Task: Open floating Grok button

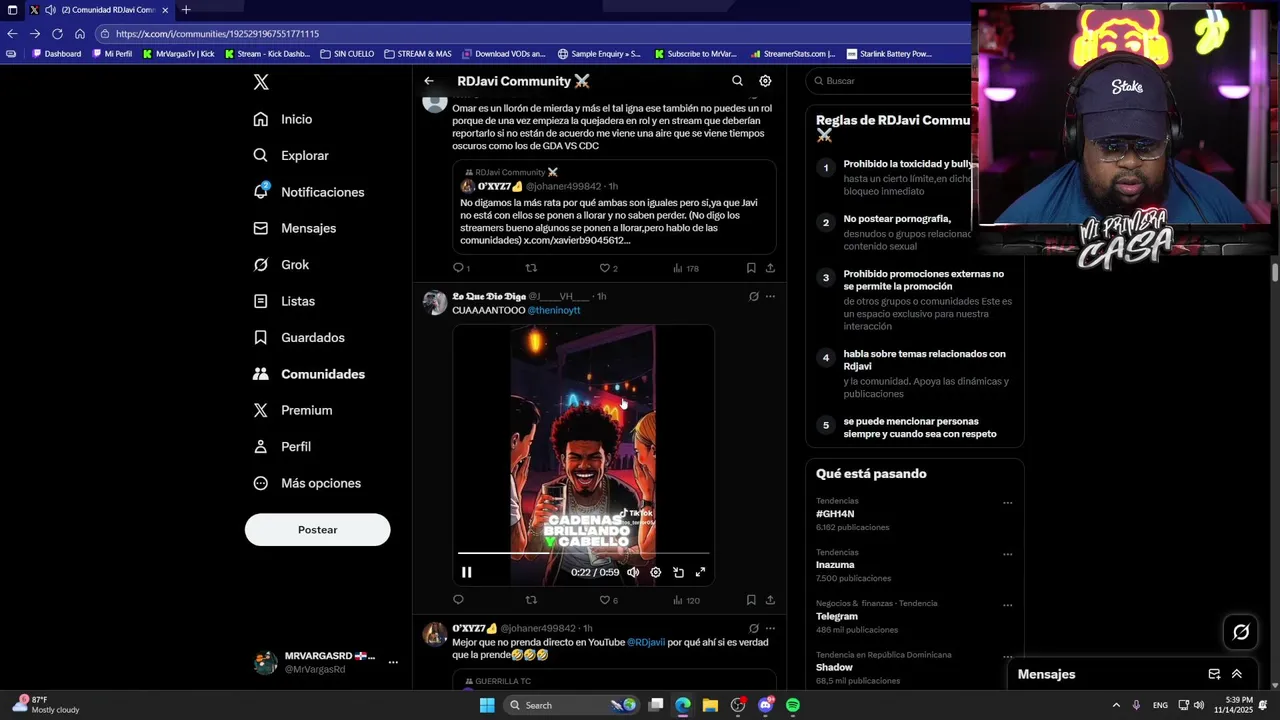Action: (1241, 632)
